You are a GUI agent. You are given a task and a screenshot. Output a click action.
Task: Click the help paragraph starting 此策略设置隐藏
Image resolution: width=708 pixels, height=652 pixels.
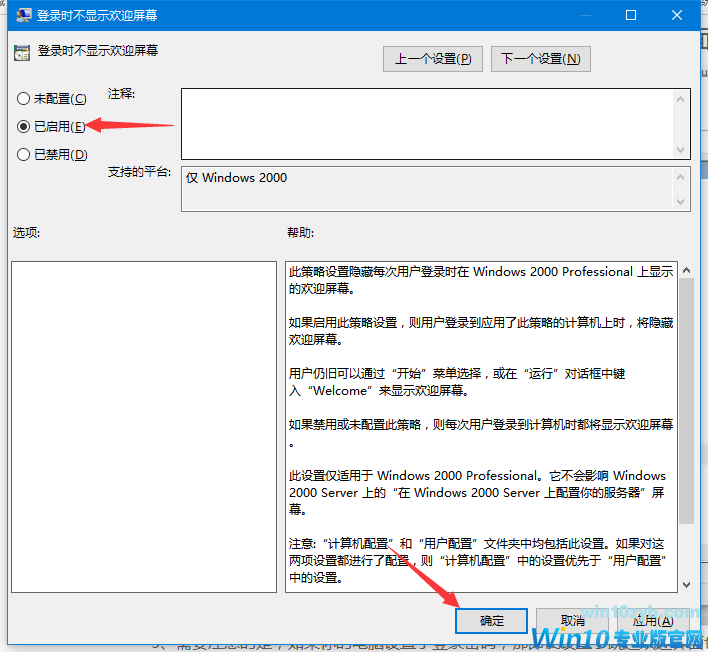point(481,280)
